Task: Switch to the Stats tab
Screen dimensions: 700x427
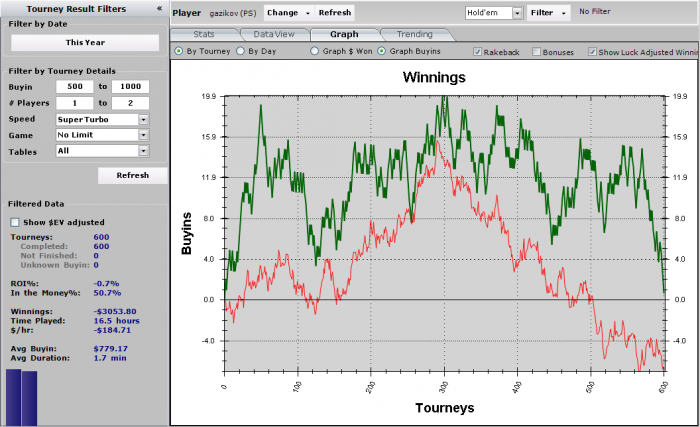Action: click(x=204, y=34)
